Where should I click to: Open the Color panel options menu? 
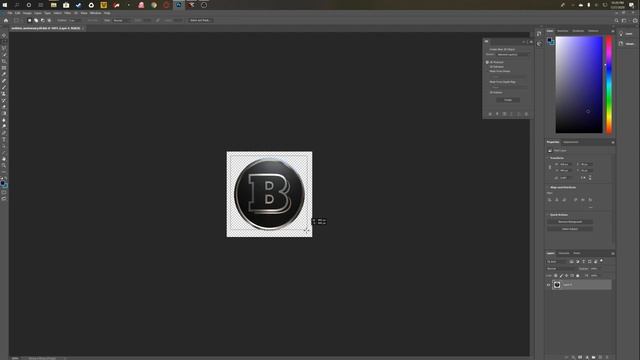click(613, 31)
